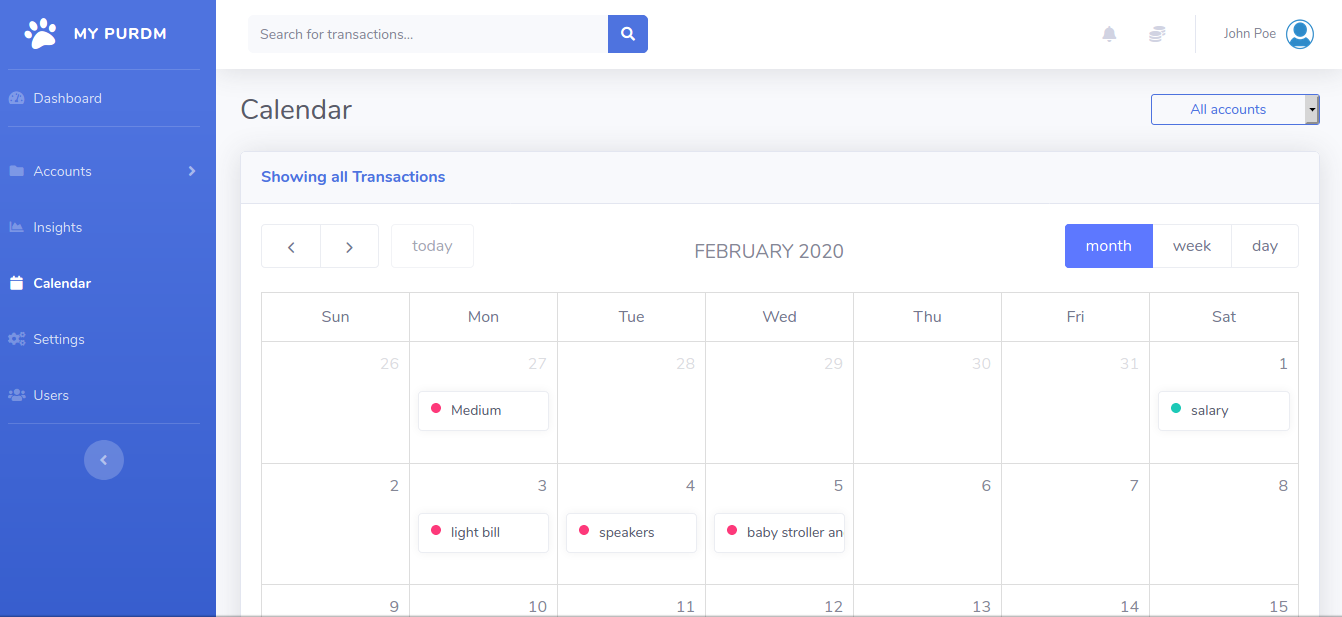Open the Dashboard link
This screenshot has width=1342, height=617.
(x=67, y=98)
